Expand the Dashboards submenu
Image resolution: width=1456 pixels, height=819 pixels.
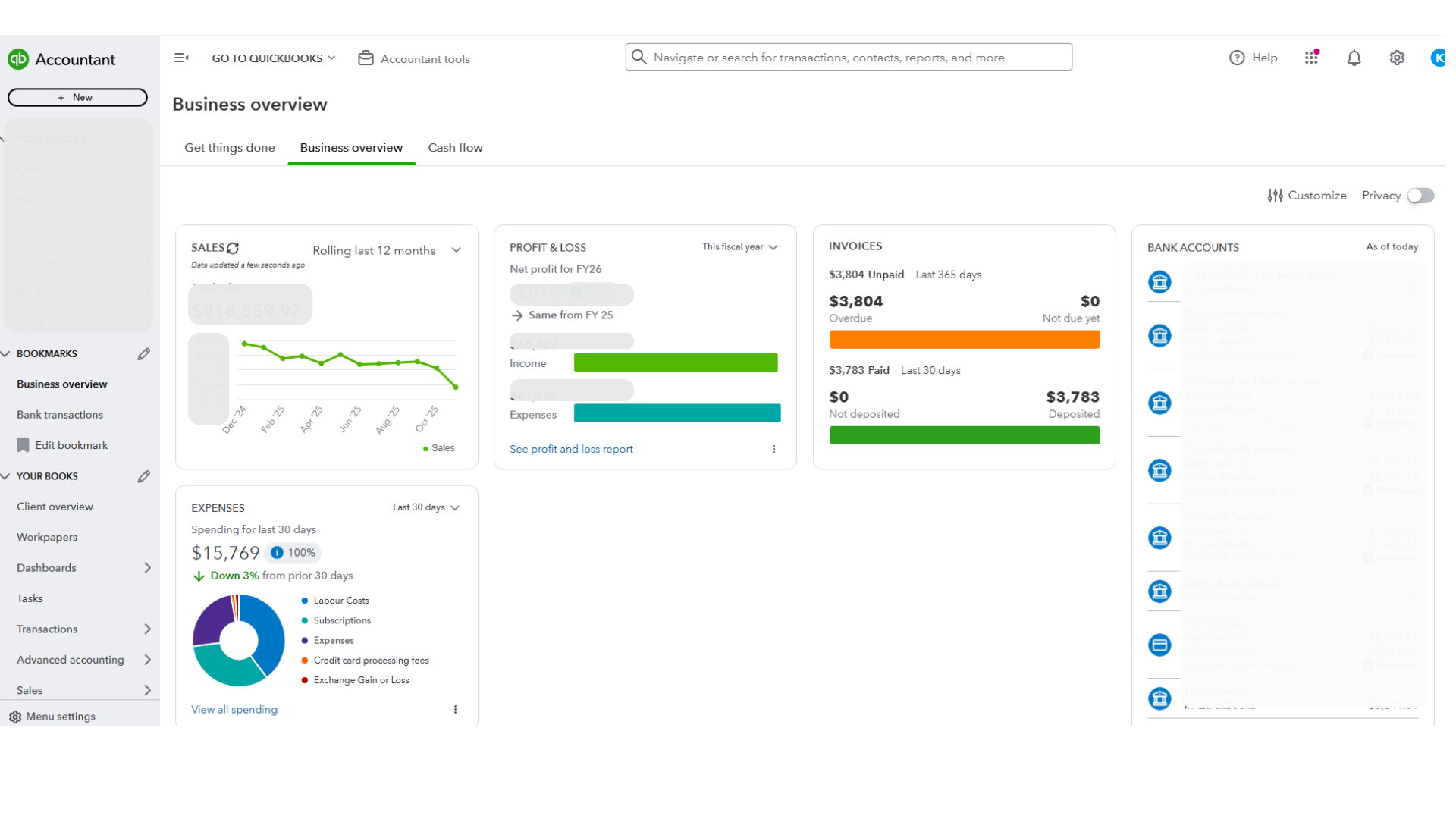[x=147, y=568]
